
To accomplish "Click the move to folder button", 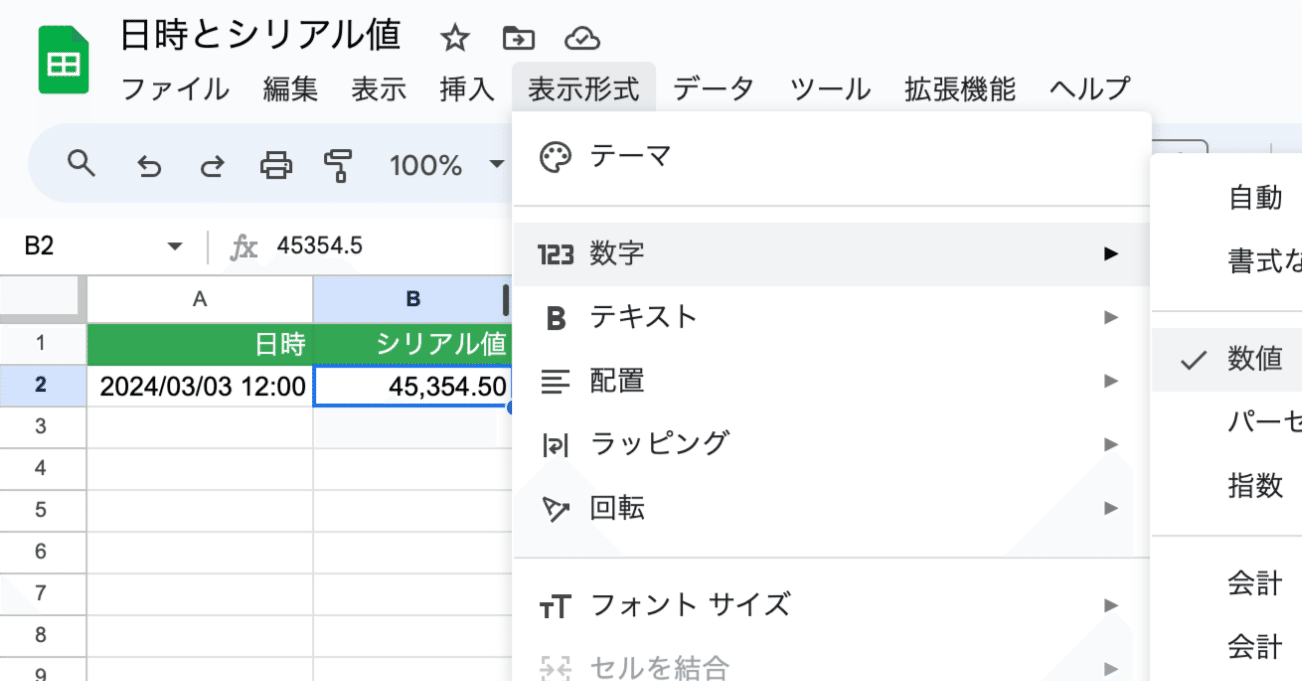I will pos(518,36).
